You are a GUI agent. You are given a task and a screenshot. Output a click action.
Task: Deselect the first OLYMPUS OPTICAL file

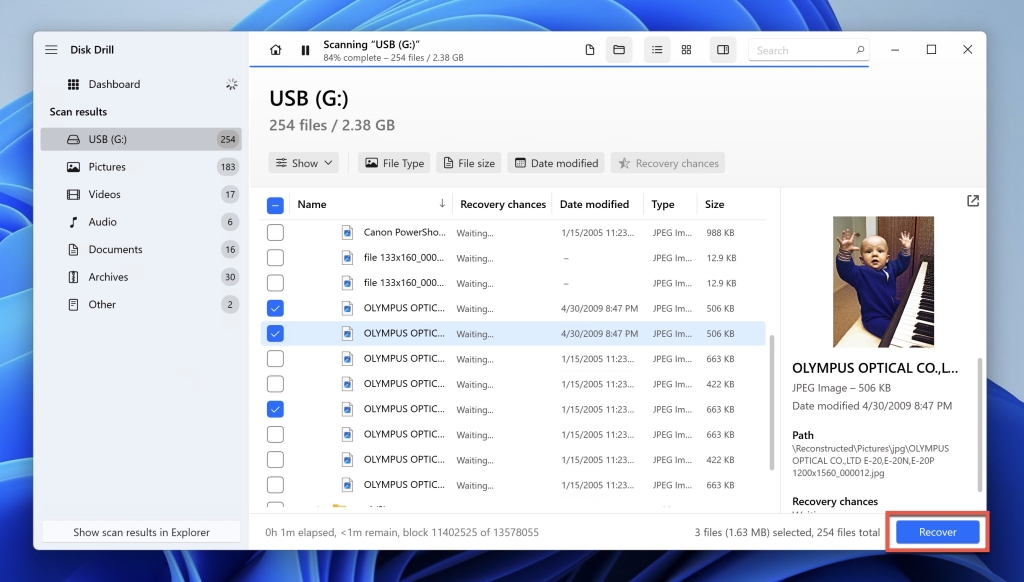point(275,308)
